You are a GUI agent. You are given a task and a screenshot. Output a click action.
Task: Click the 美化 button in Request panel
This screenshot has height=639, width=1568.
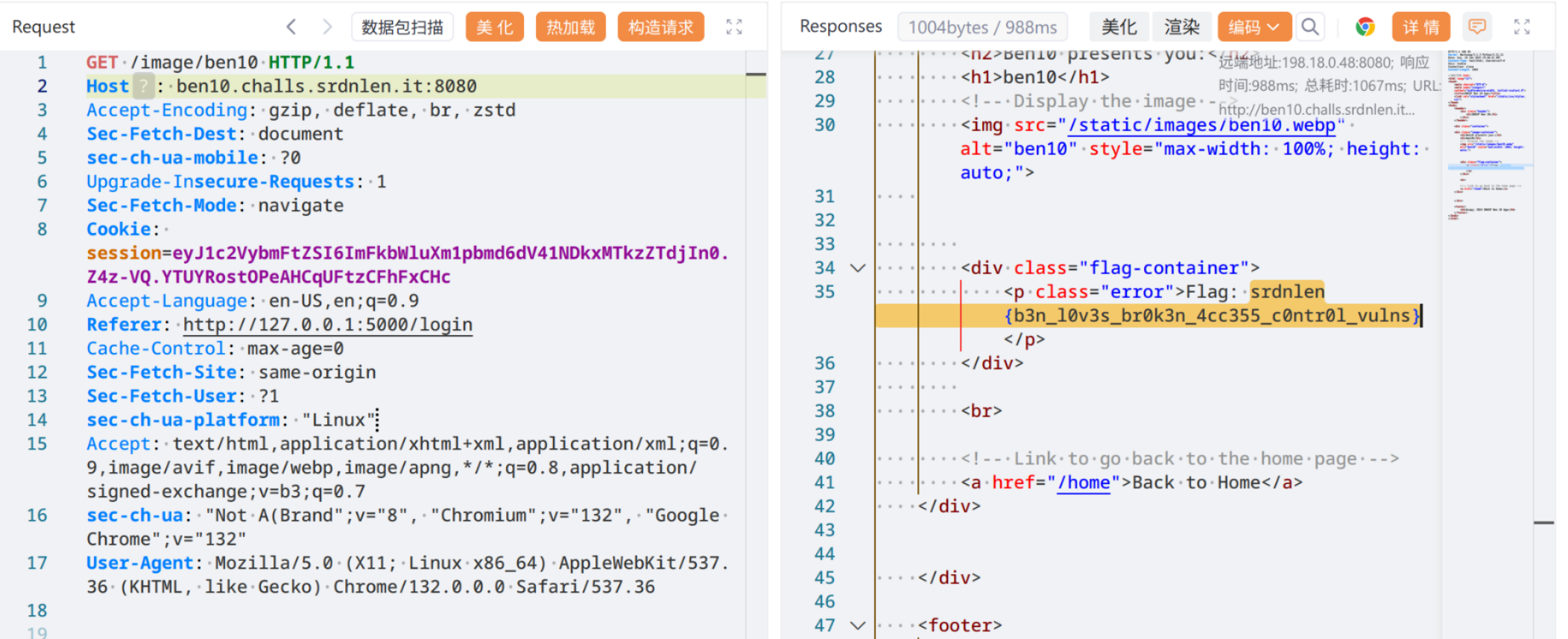(x=495, y=27)
